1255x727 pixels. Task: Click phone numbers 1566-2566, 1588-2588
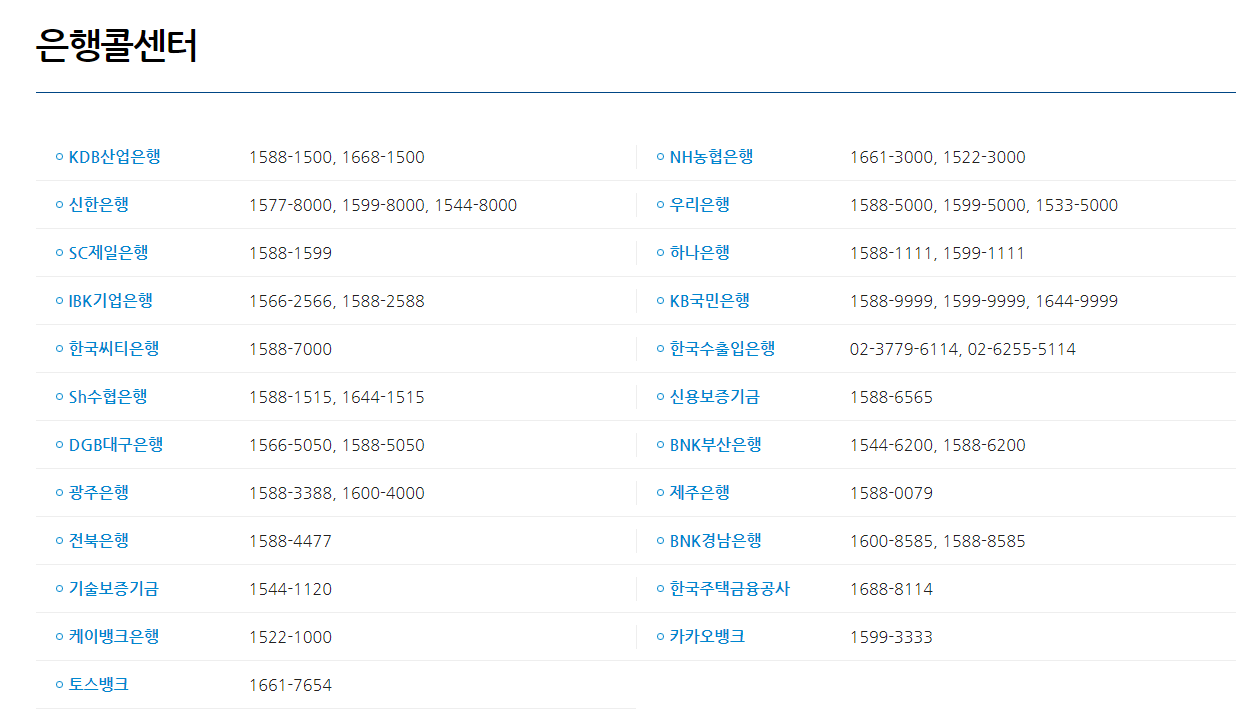tap(337, 301)
